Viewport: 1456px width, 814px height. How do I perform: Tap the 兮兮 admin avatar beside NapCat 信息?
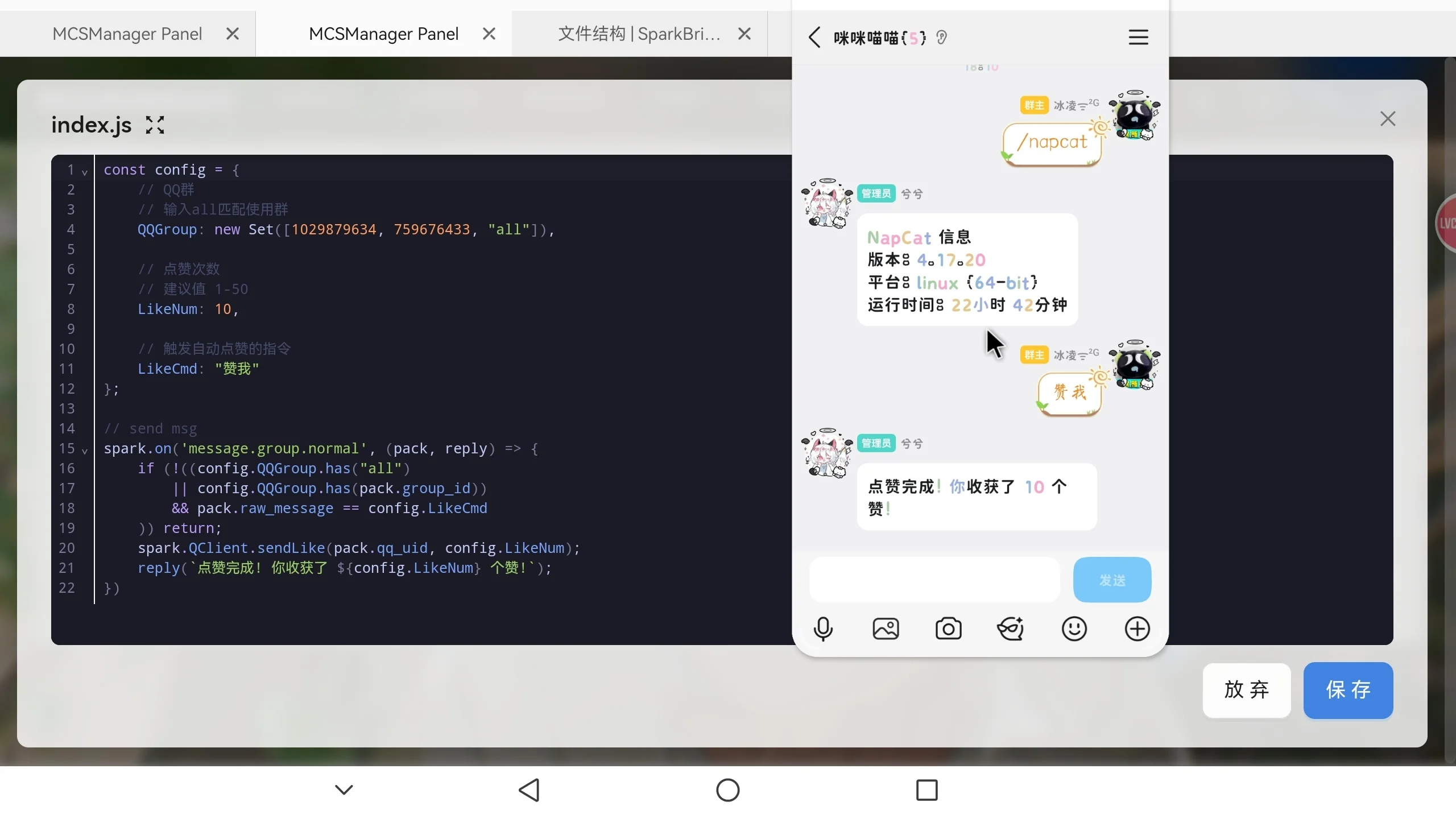[827, 203]
